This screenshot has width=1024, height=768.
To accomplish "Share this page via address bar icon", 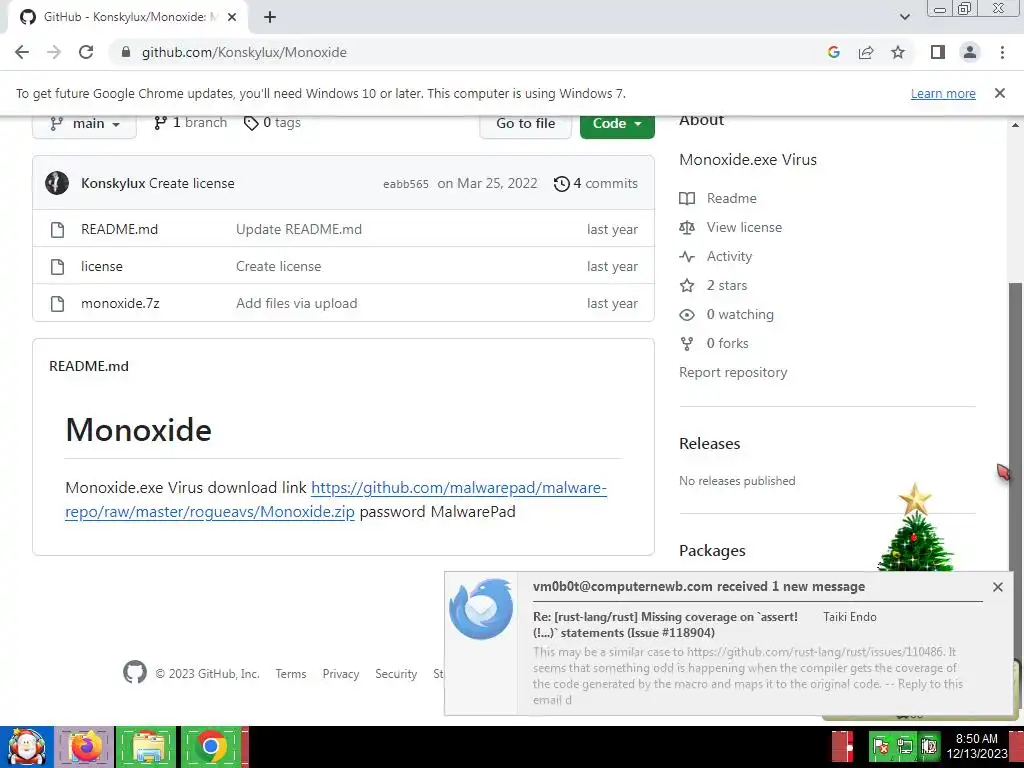I will click(866, 52).
